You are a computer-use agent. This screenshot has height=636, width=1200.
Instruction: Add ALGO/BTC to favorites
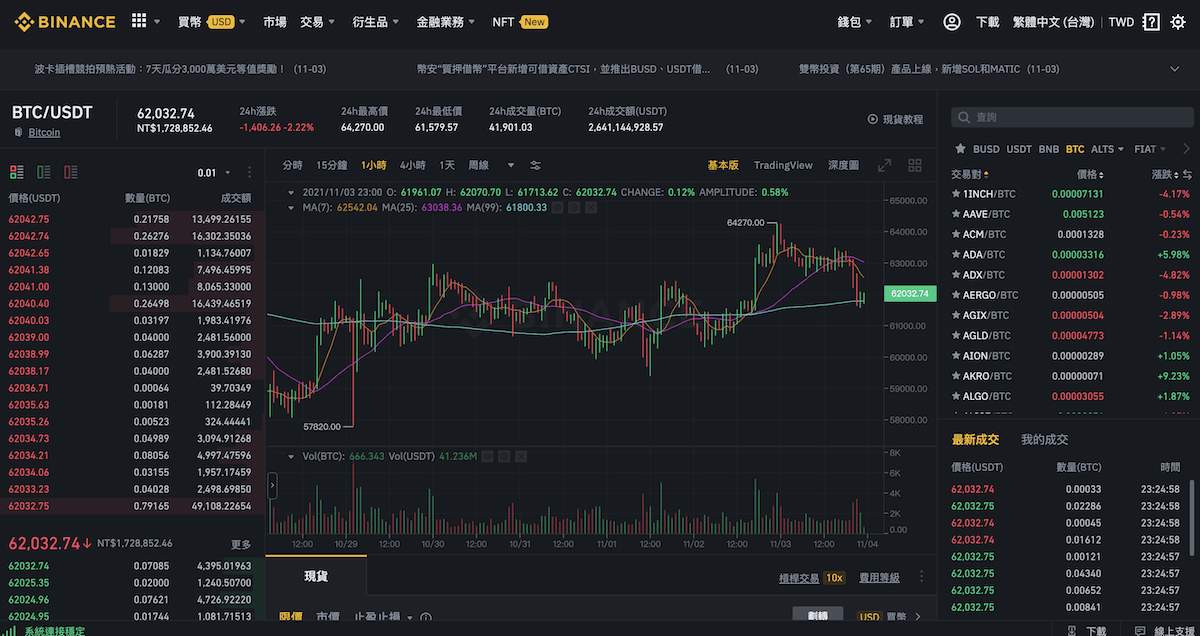pos(956,396)
